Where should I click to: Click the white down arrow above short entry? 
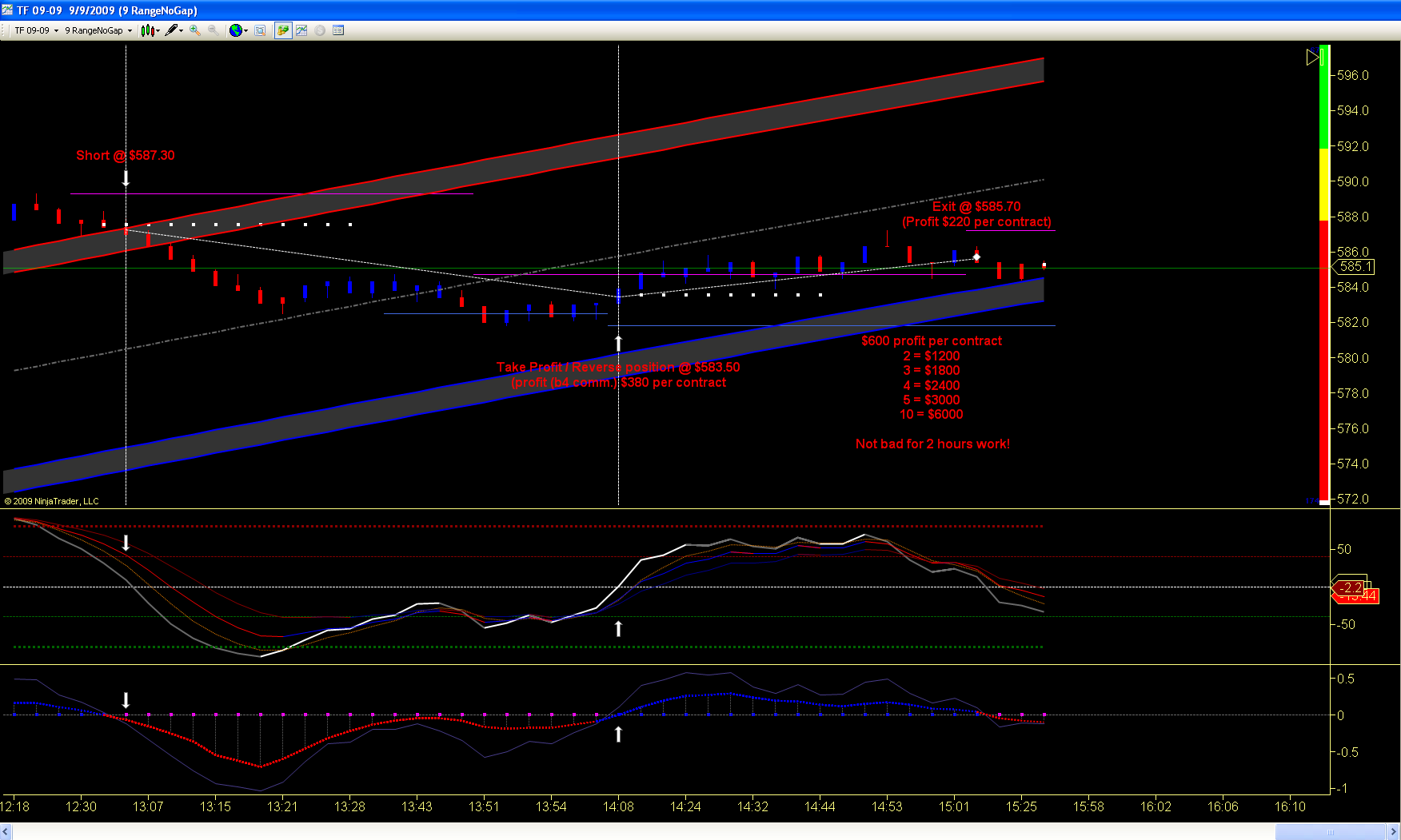click(126, 177)
